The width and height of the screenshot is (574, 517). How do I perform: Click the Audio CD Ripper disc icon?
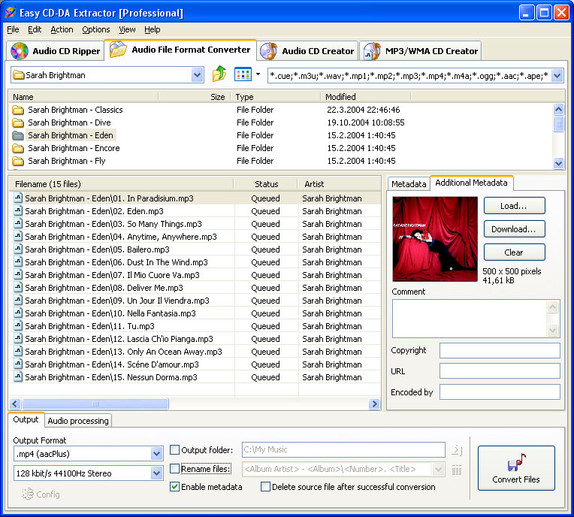click(19, 51)
